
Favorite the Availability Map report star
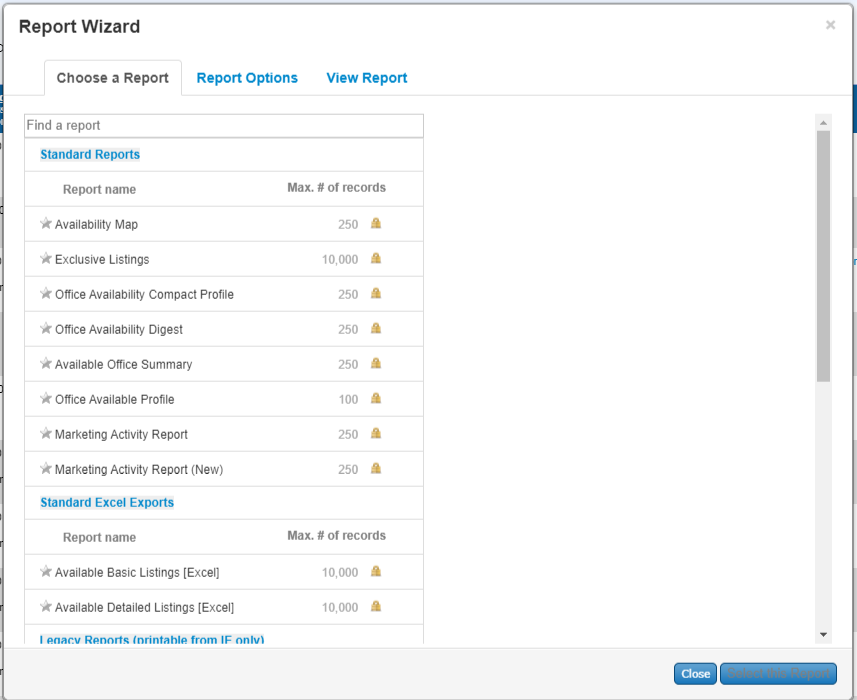pyautogui.click(x=46, y=223)
